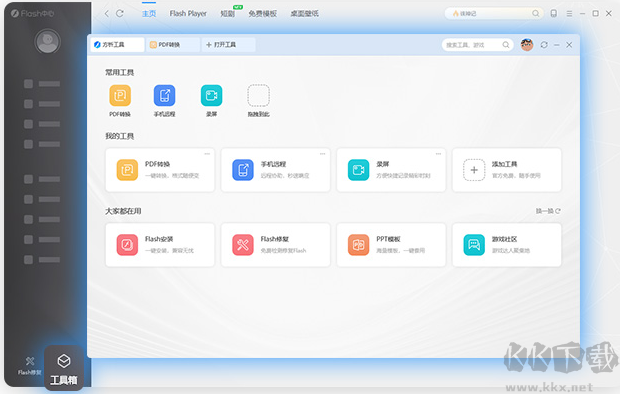Open the PDF转换 icon under 常用工具
Viewport: 620px width, 394px height.
point(120,95)
